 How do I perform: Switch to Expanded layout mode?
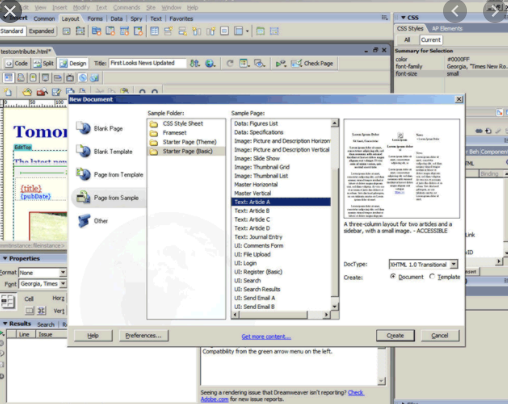coord(41,31)
